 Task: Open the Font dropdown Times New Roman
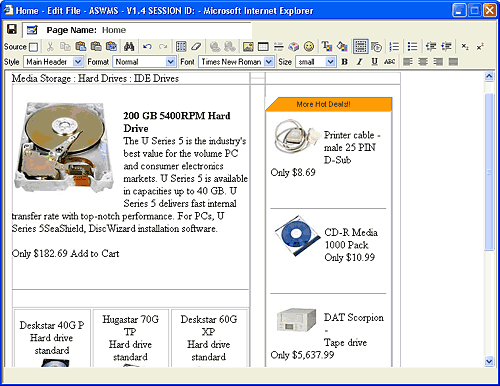point(236,62)
